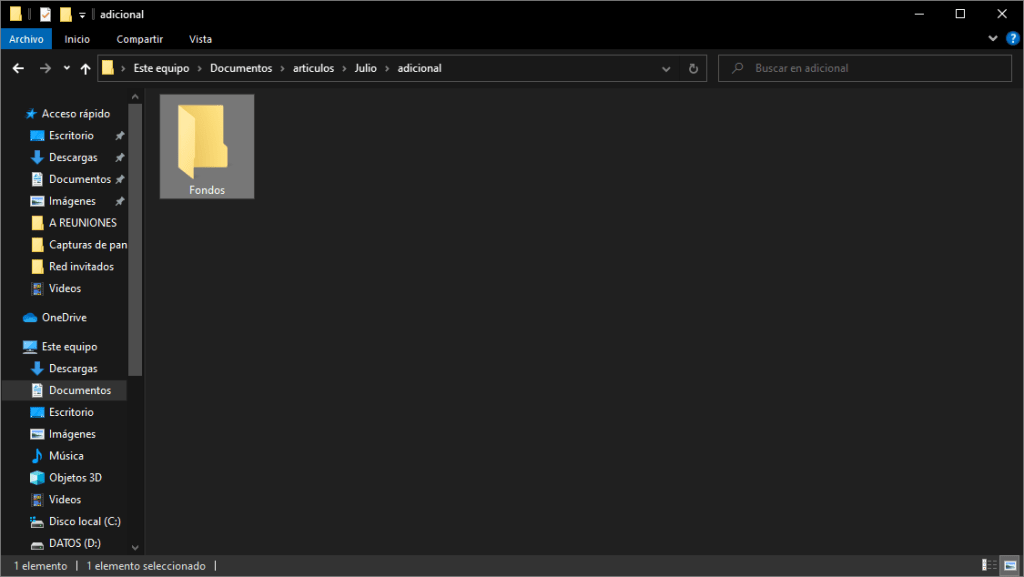Image resolution: width=1024 pixels, height=577 pixels.
Task: Switch to details view layout icon
Action: click(987, 566)
